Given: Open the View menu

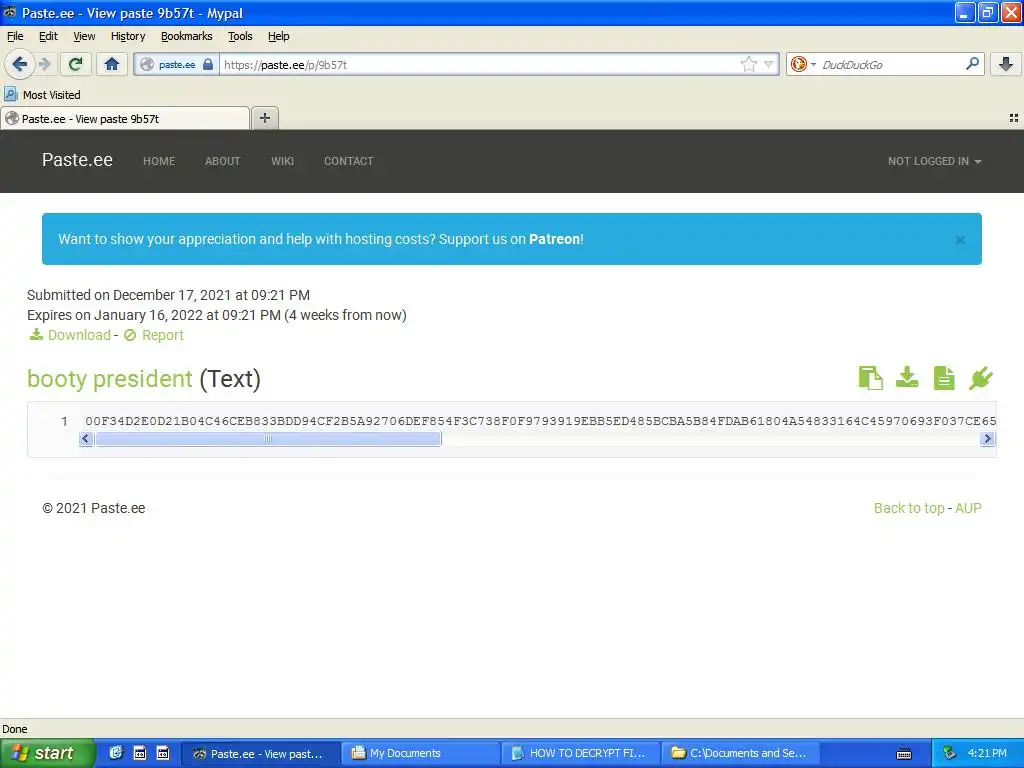Looking at the screenshot, I should coord(84,37).
